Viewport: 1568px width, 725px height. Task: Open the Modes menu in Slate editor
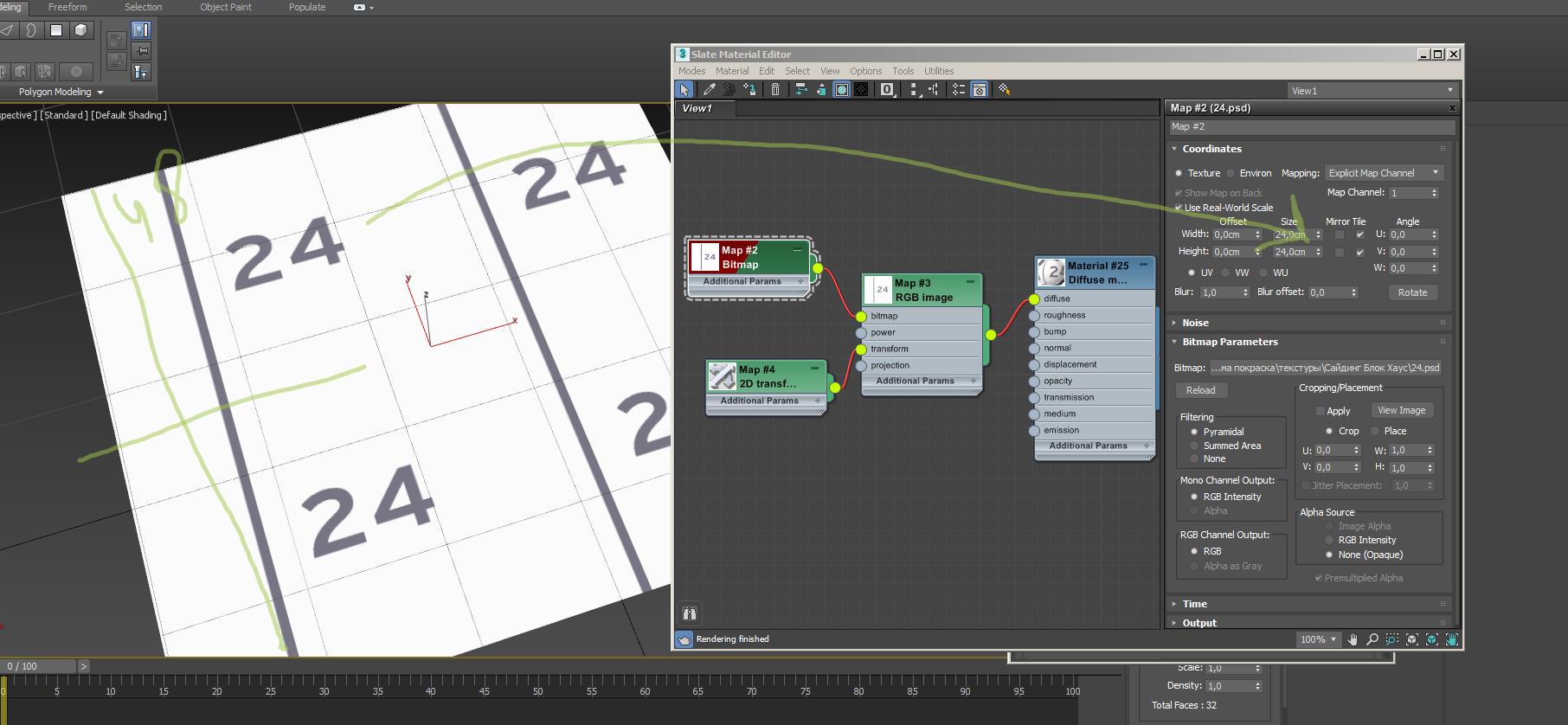tap(691, 71)
